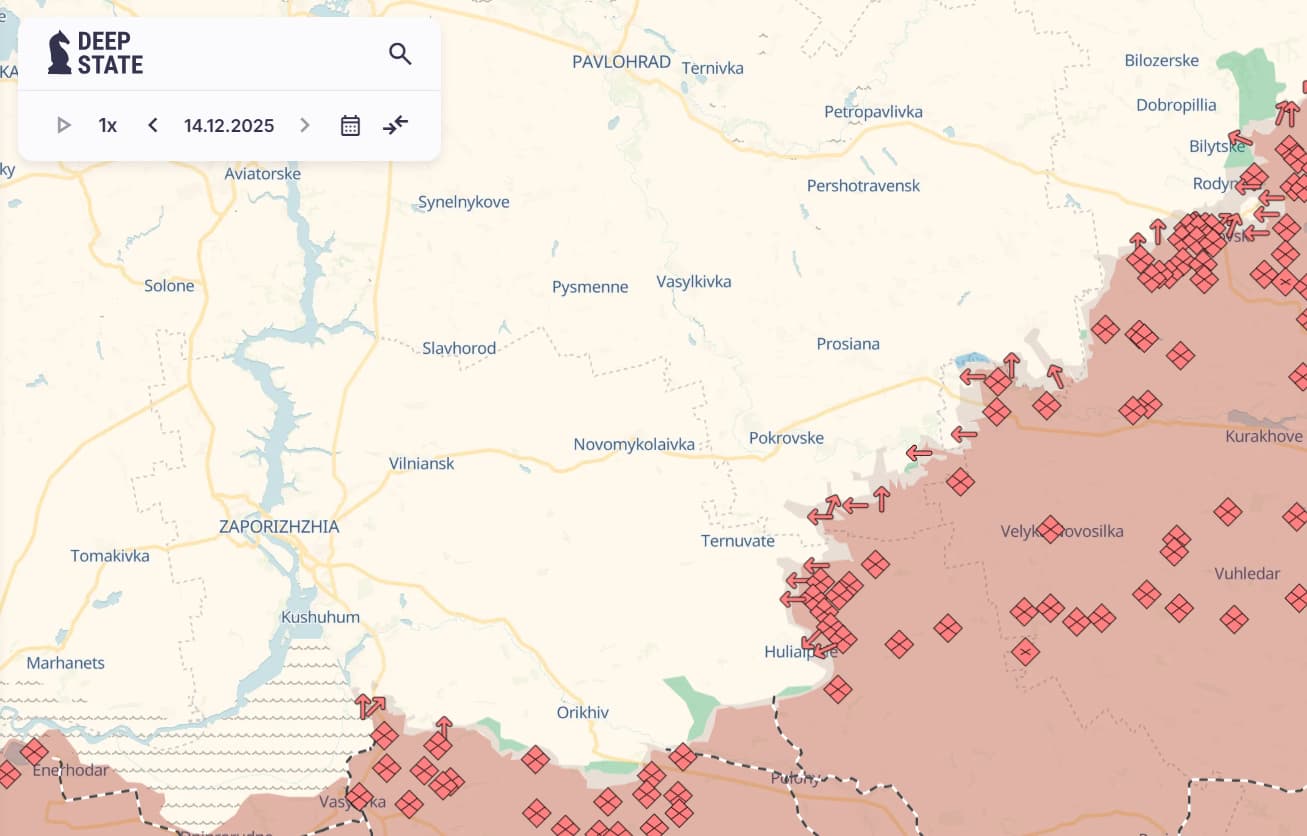
Task: Go to the next date arrow
Action: coord(305,125)
